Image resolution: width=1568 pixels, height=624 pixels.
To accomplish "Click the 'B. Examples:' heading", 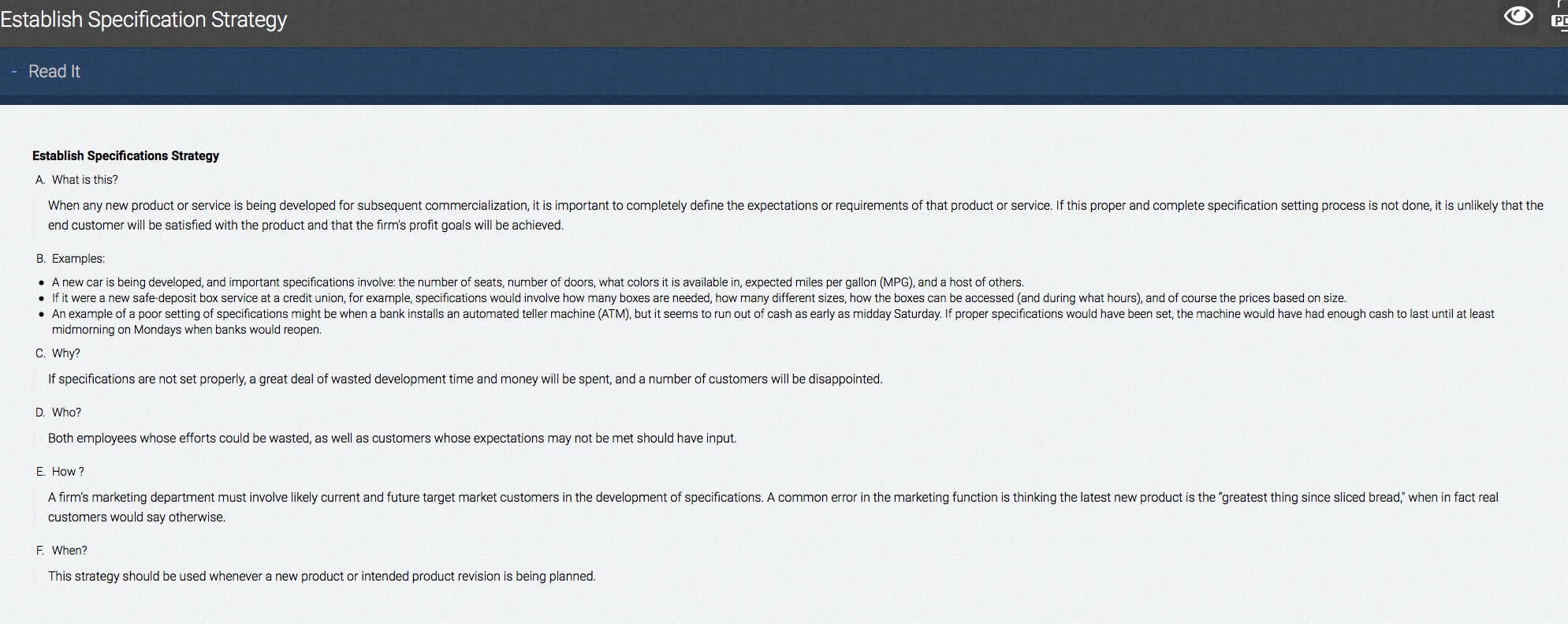I will pyautogui.click(x=70, y=259).
